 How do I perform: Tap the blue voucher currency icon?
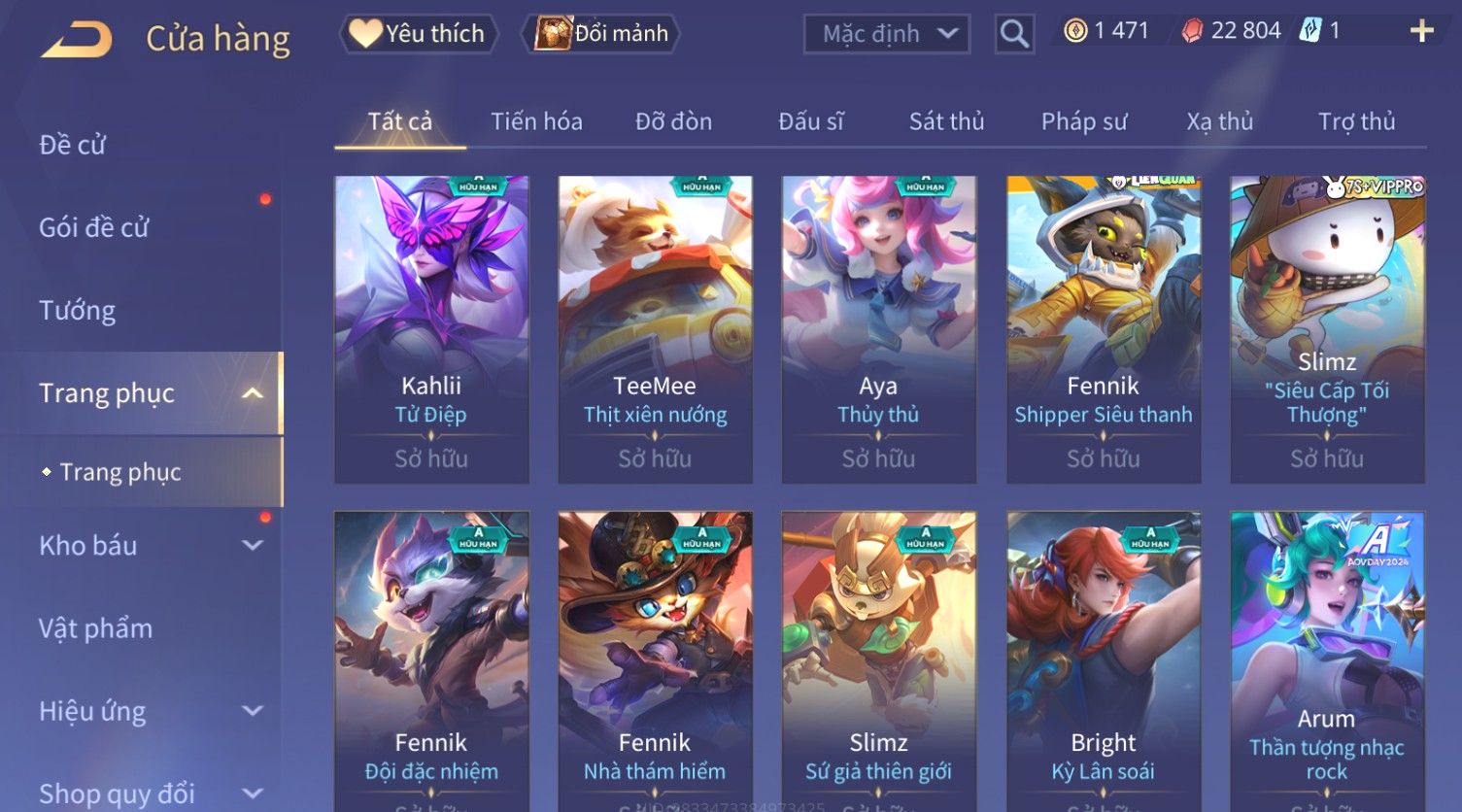[x=1310, y=31]
